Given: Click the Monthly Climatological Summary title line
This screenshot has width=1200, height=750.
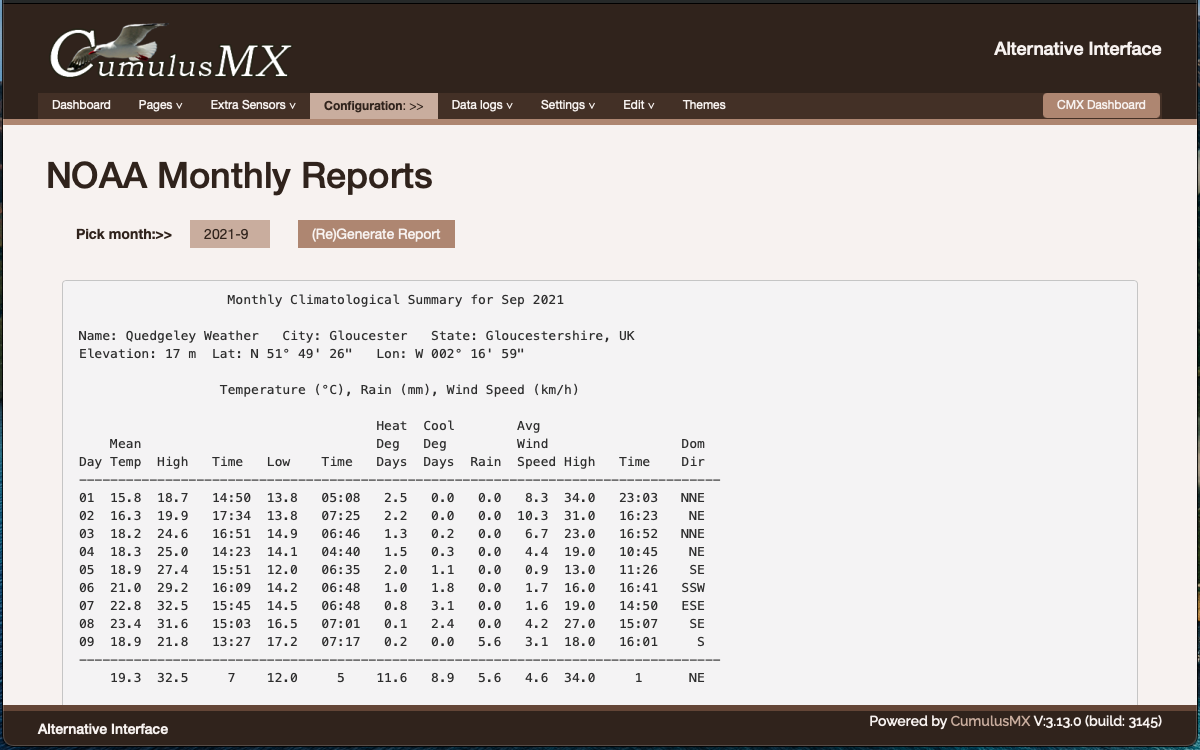Looking at the screenshot, I should (395, 300).
